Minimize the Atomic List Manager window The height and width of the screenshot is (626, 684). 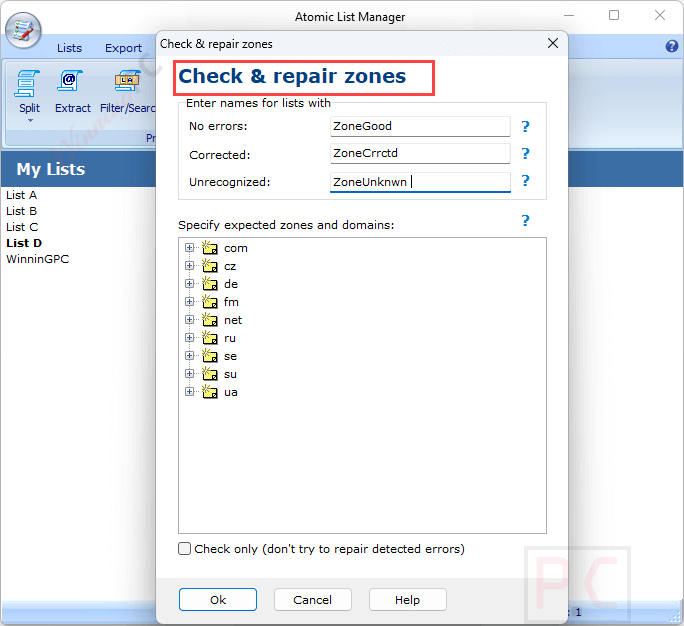[569, 16]
